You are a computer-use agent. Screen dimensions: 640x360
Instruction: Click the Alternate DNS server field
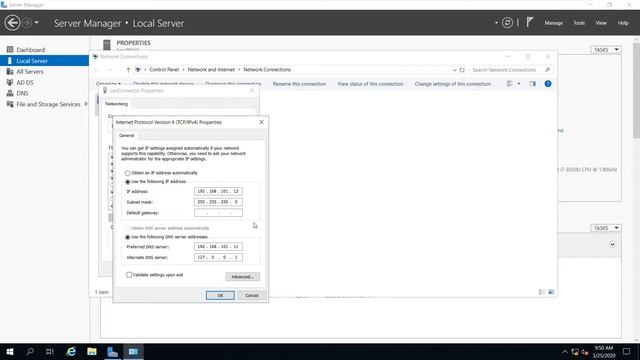[218, 258]
